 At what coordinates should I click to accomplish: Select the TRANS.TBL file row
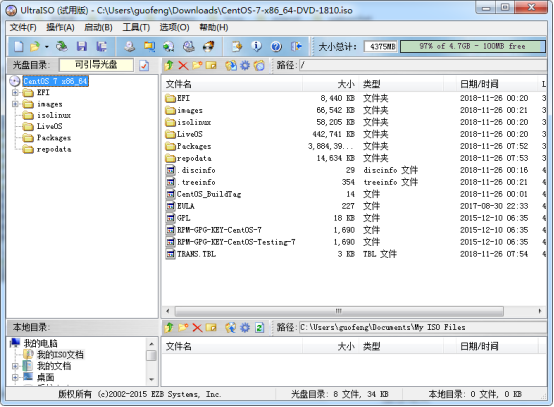click(x=354, y=254)
